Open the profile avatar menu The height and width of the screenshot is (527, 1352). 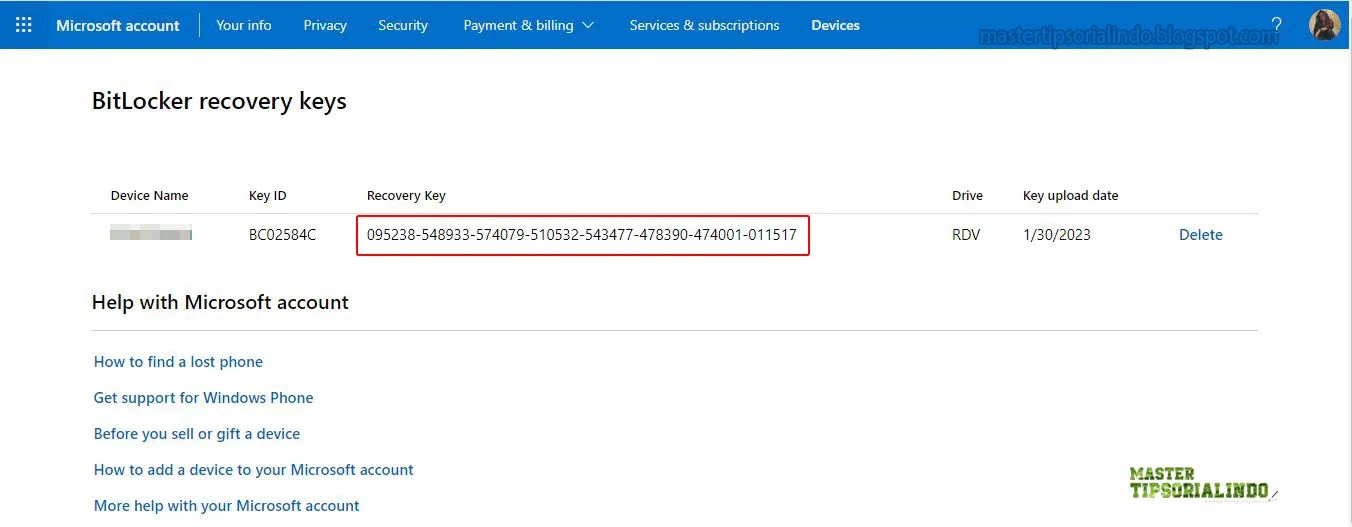[1325, 25]
